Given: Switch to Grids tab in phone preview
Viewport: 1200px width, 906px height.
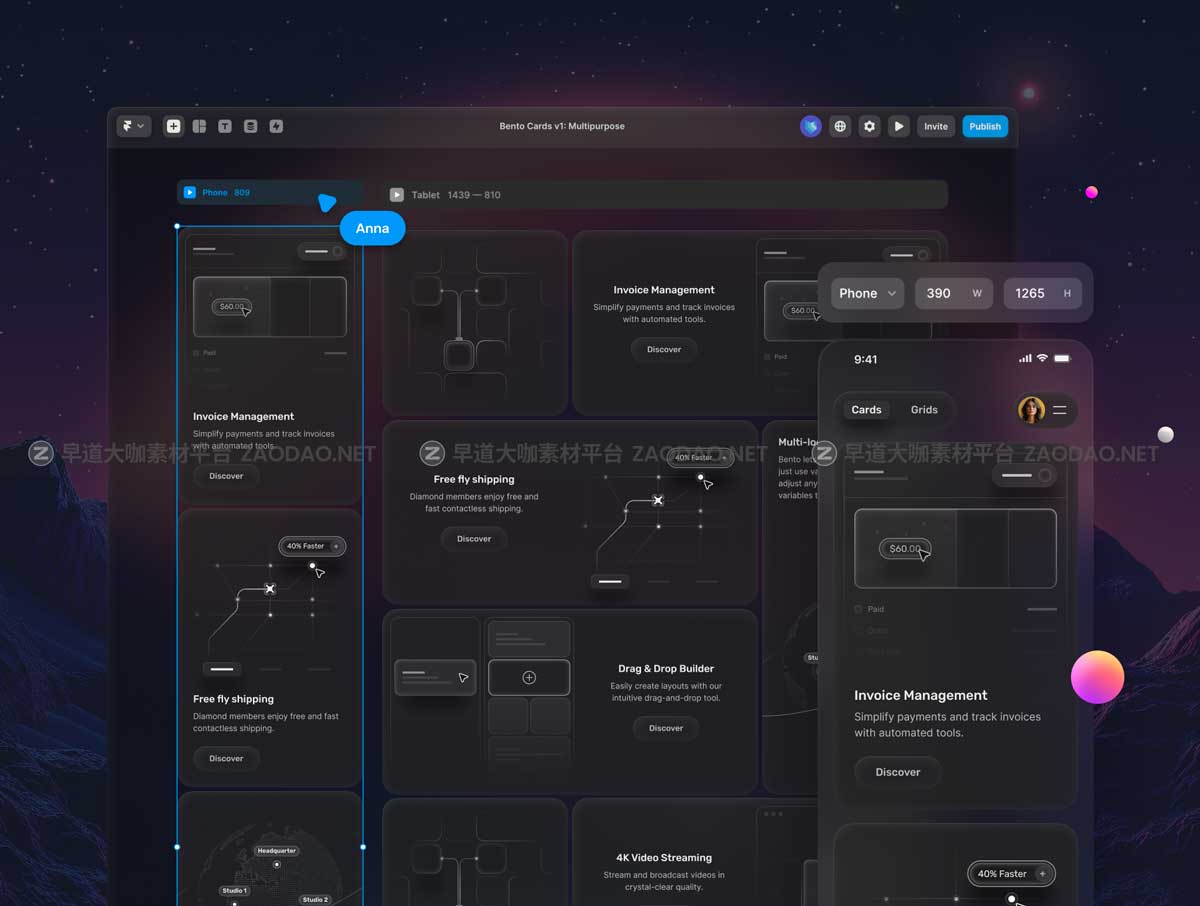Looking at the screenshot, I should 924,410.
